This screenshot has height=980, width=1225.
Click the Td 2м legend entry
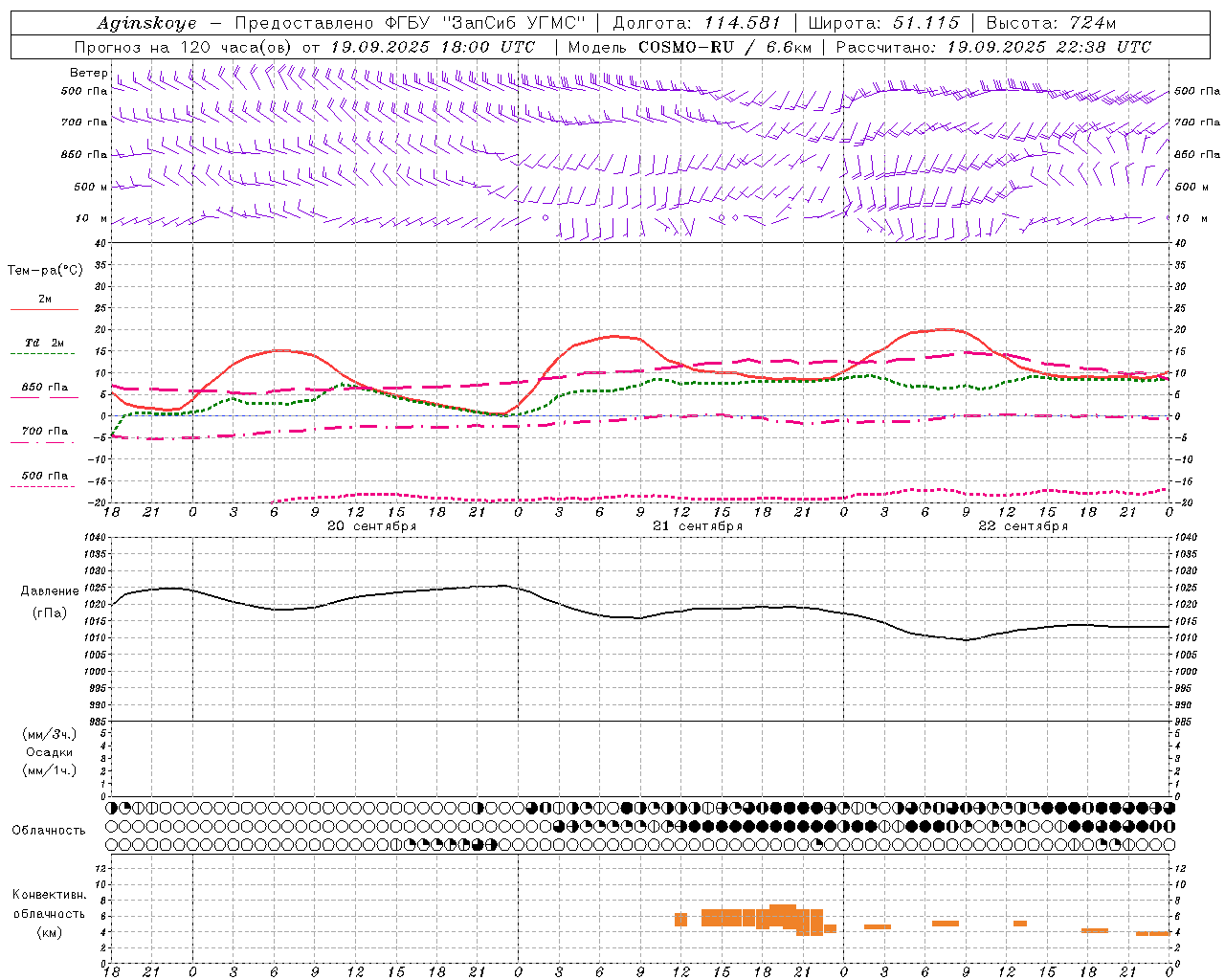tap(45, 343)
